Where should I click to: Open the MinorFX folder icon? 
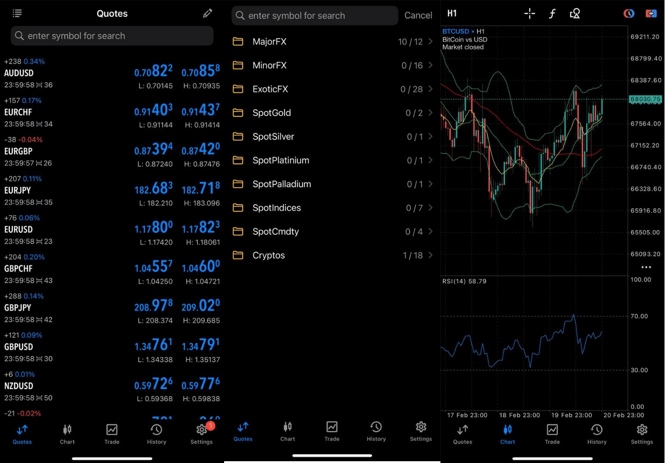point(238,66)
